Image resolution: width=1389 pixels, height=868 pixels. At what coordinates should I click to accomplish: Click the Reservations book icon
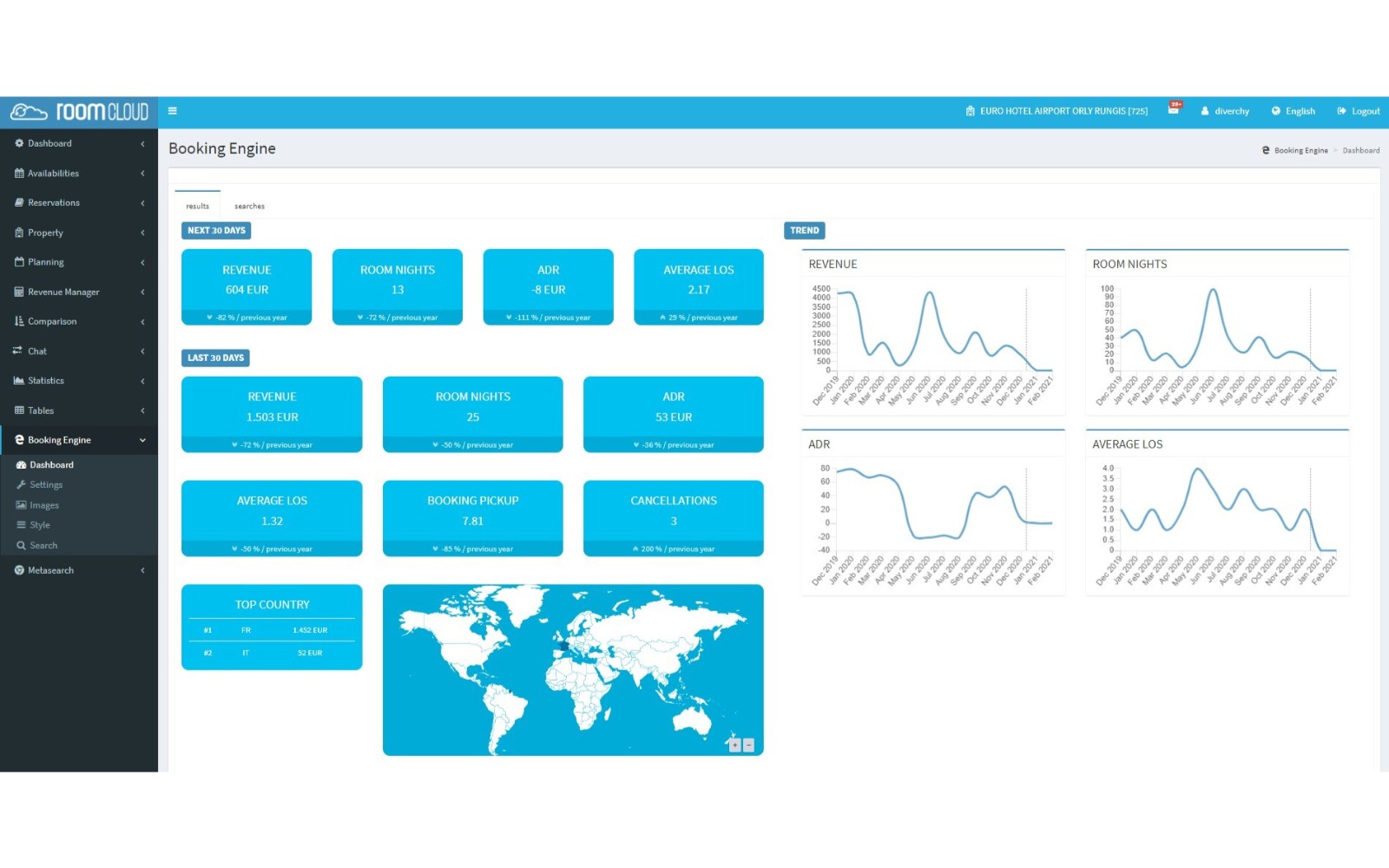tap(19, 203)
